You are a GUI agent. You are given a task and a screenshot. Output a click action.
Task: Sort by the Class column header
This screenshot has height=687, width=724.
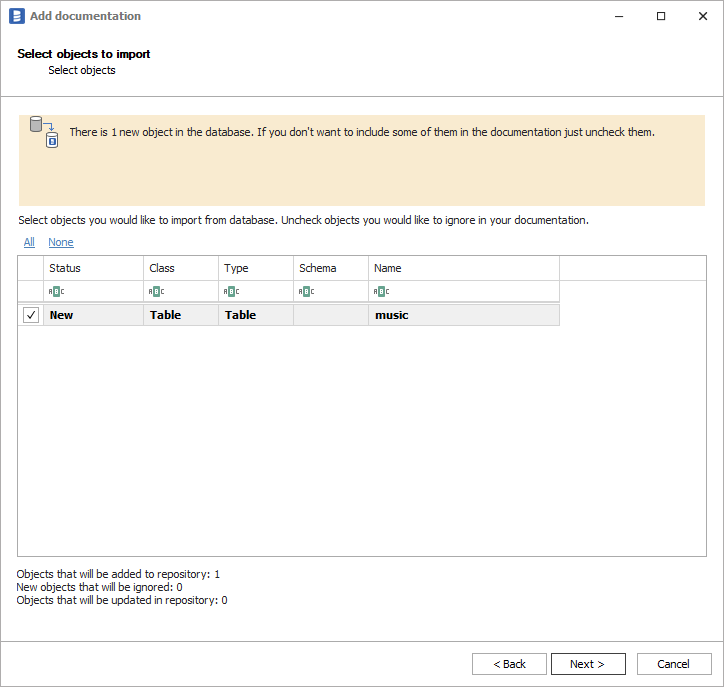tap(180, 268)
